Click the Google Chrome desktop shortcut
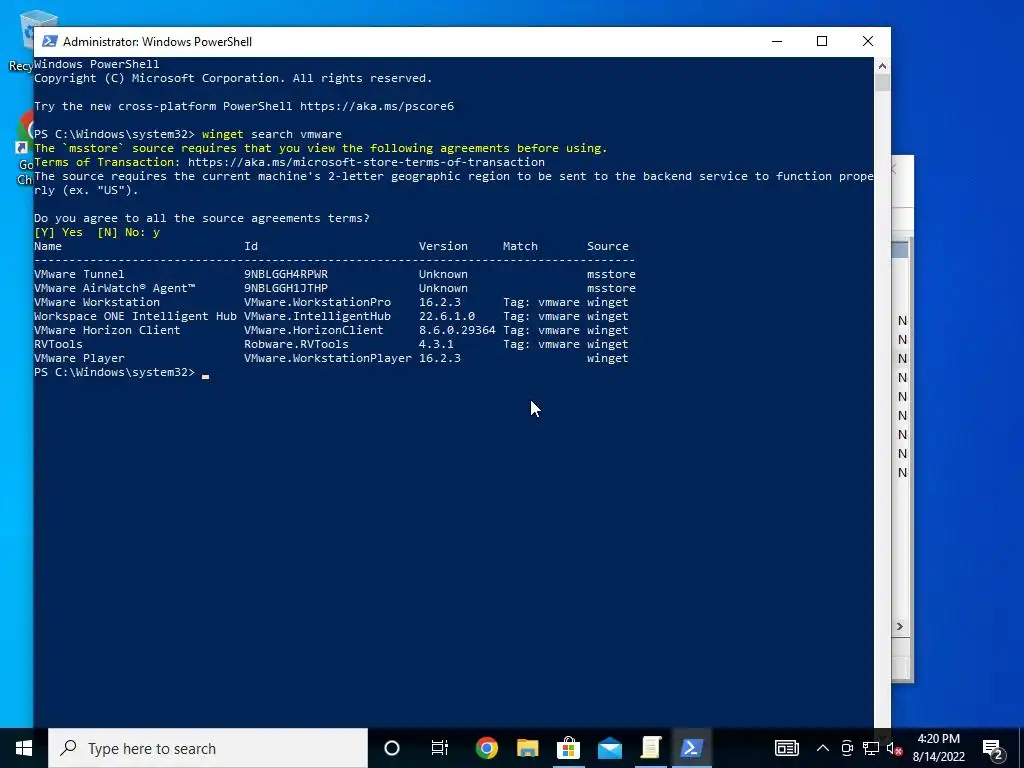This screenshot has height=768, width=1024. click(24, 148)
